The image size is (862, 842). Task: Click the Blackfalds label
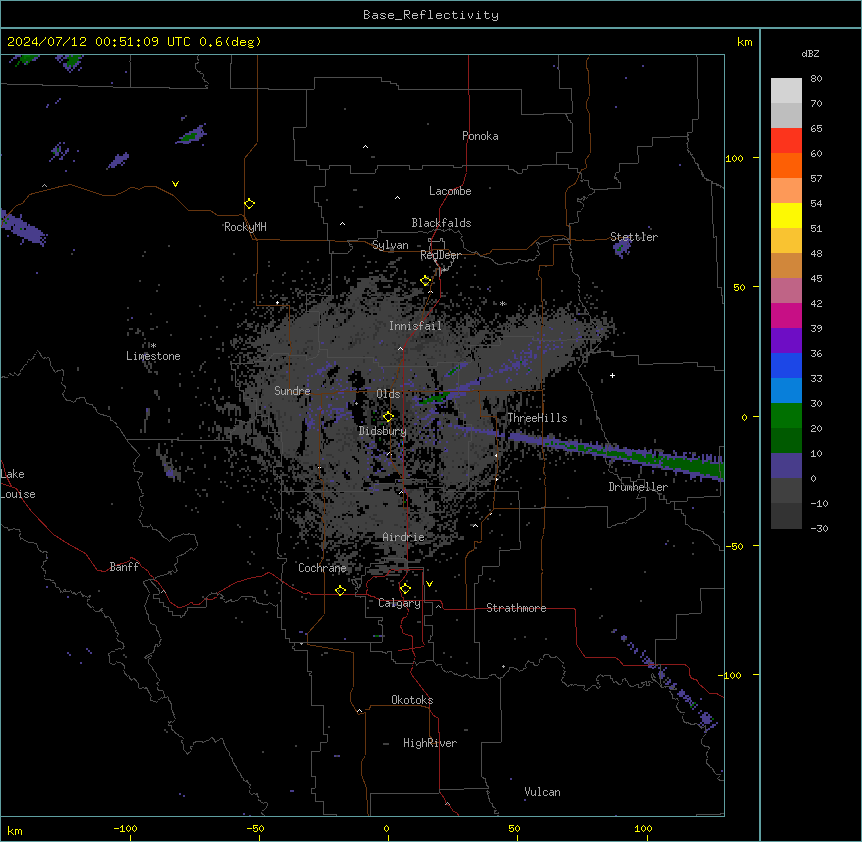point(441,223)
